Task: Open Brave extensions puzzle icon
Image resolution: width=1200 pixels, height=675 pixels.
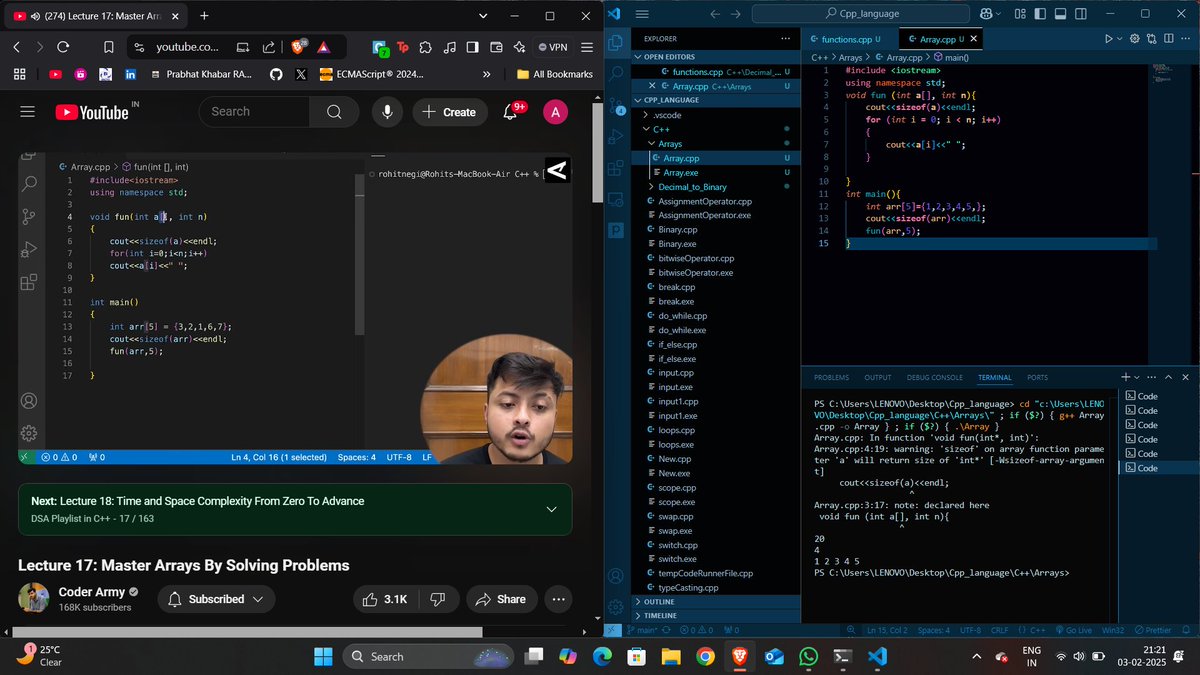Action: (x=426, y=47)
